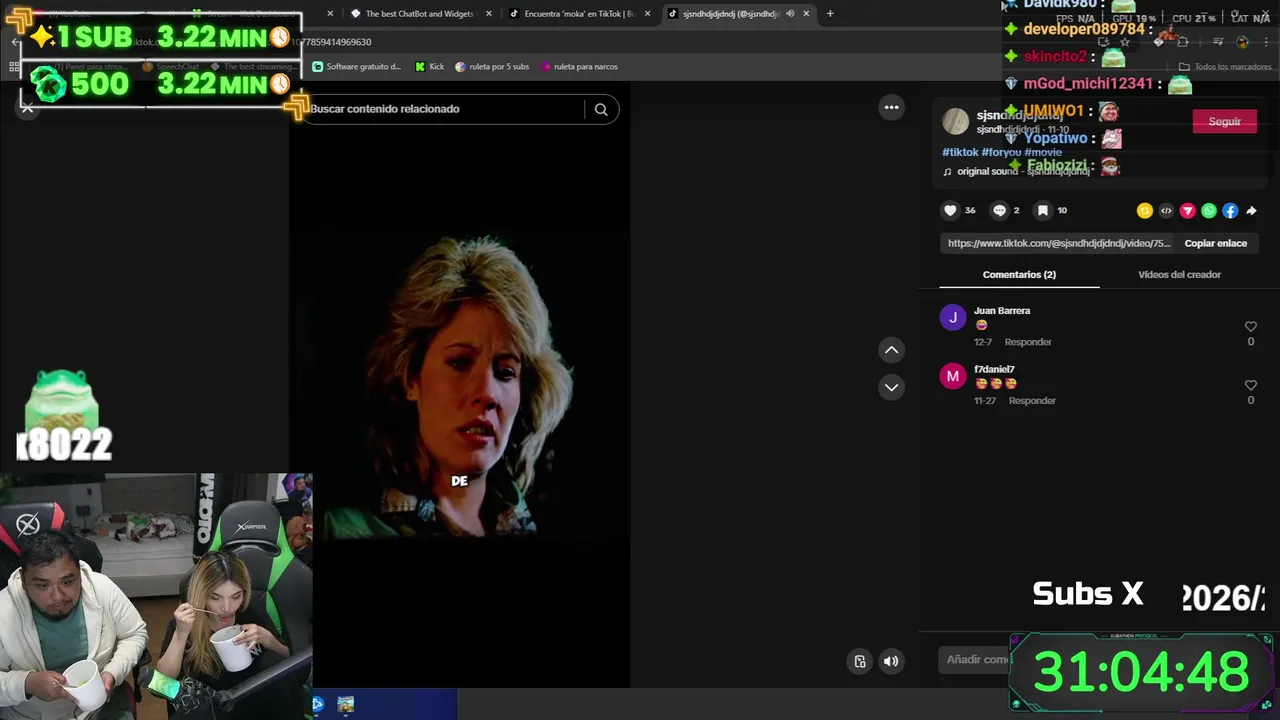Click the magnifier search icon
The width and height of the screenshot is (1280, 720).
tap(601, 109)
